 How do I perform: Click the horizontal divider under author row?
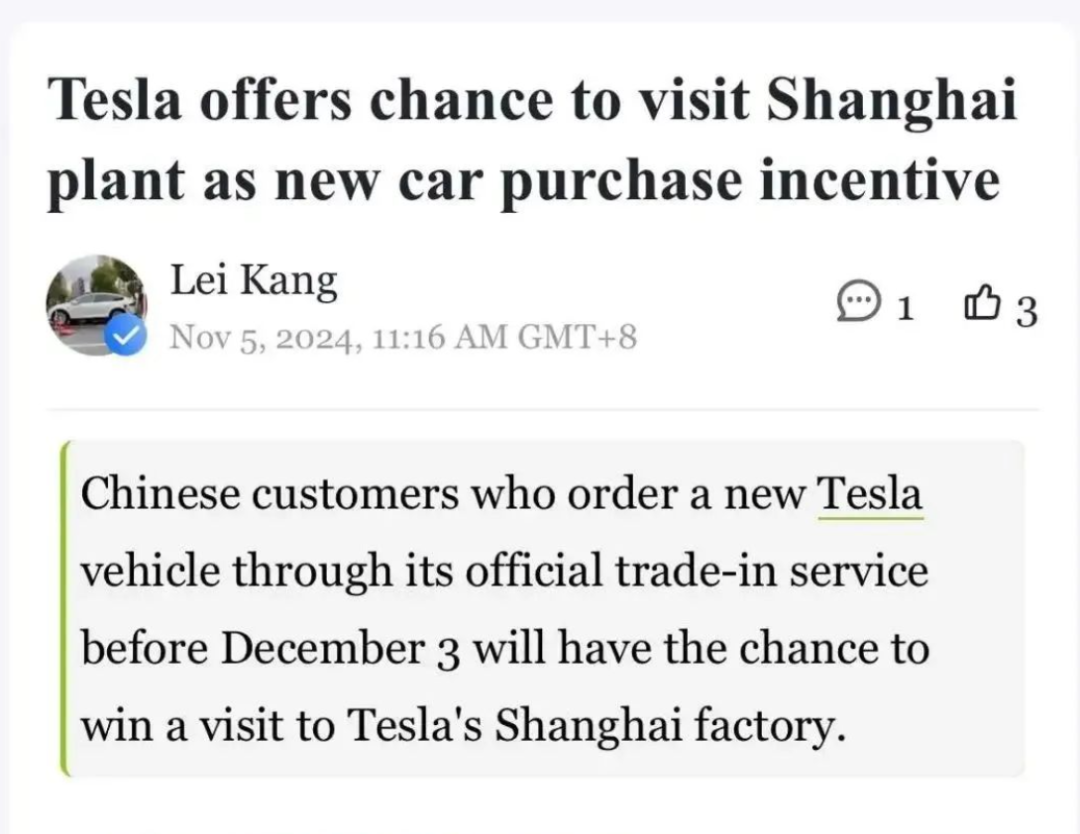click(x=543, y=410)
